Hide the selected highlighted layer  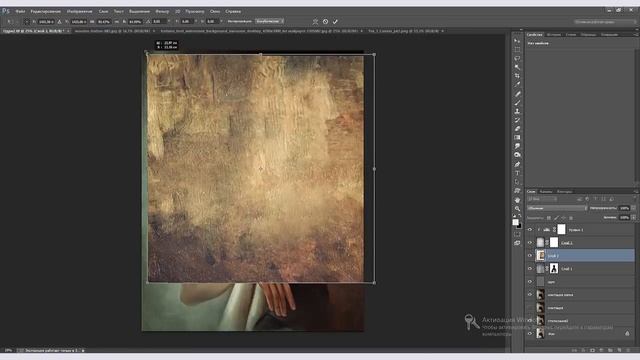pos(530,256)
